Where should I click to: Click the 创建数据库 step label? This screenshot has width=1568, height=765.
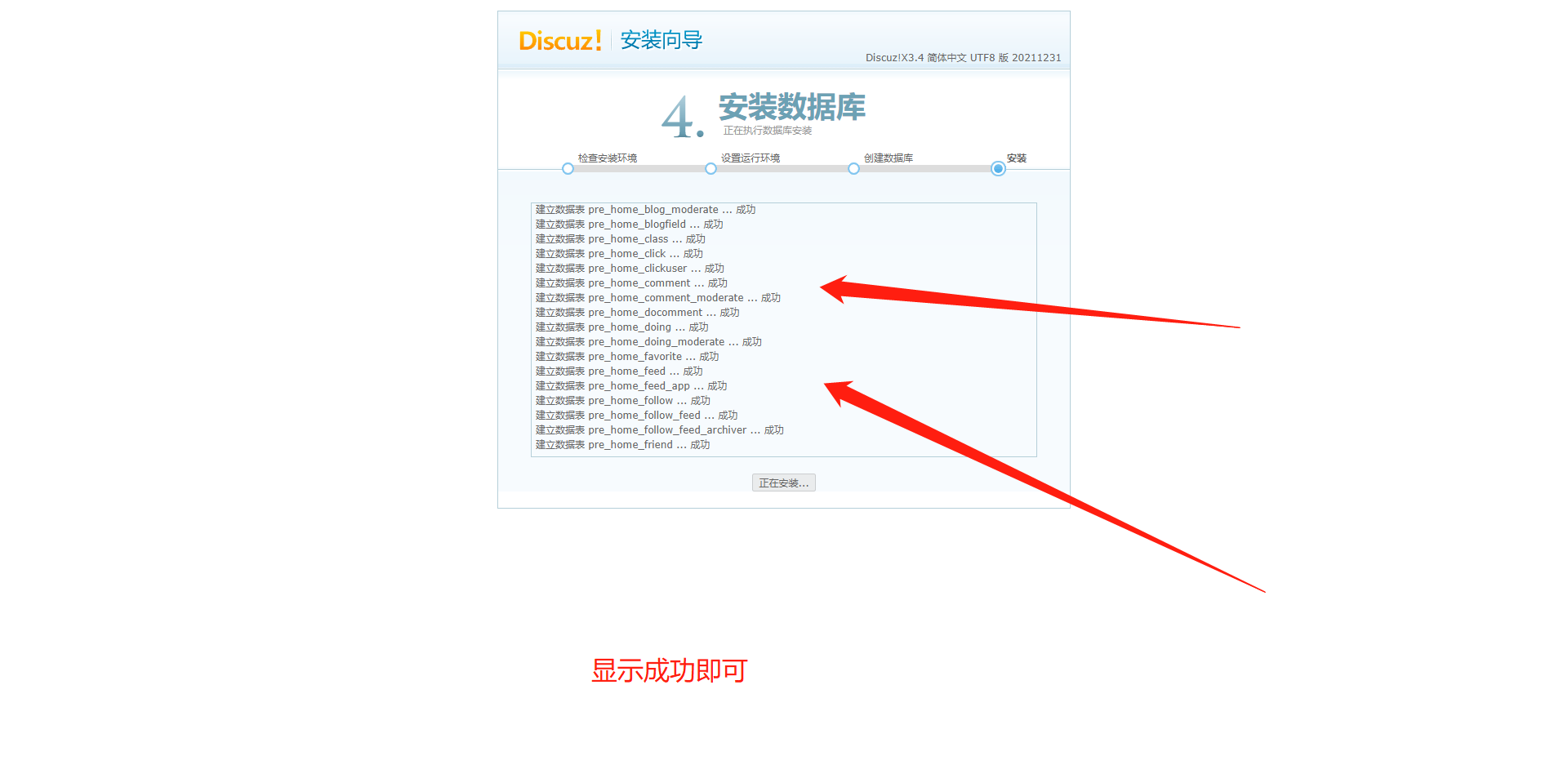pos(889,158)
